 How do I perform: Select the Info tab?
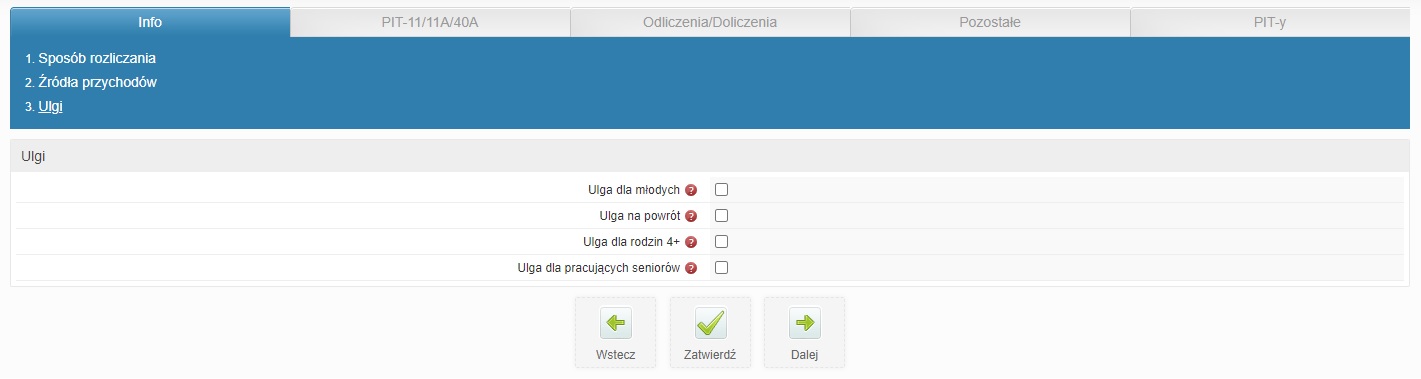[x=150, y=22]
